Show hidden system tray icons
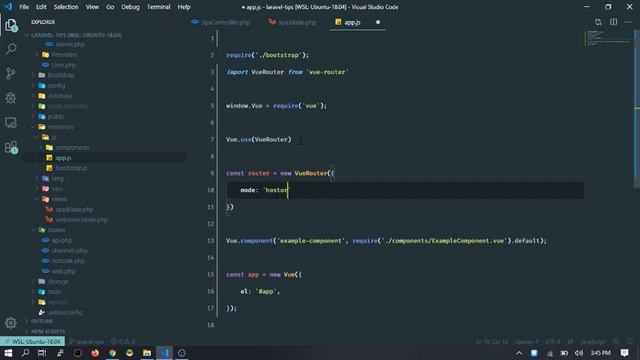Screen dimensions: 640x360 (519, 353)
